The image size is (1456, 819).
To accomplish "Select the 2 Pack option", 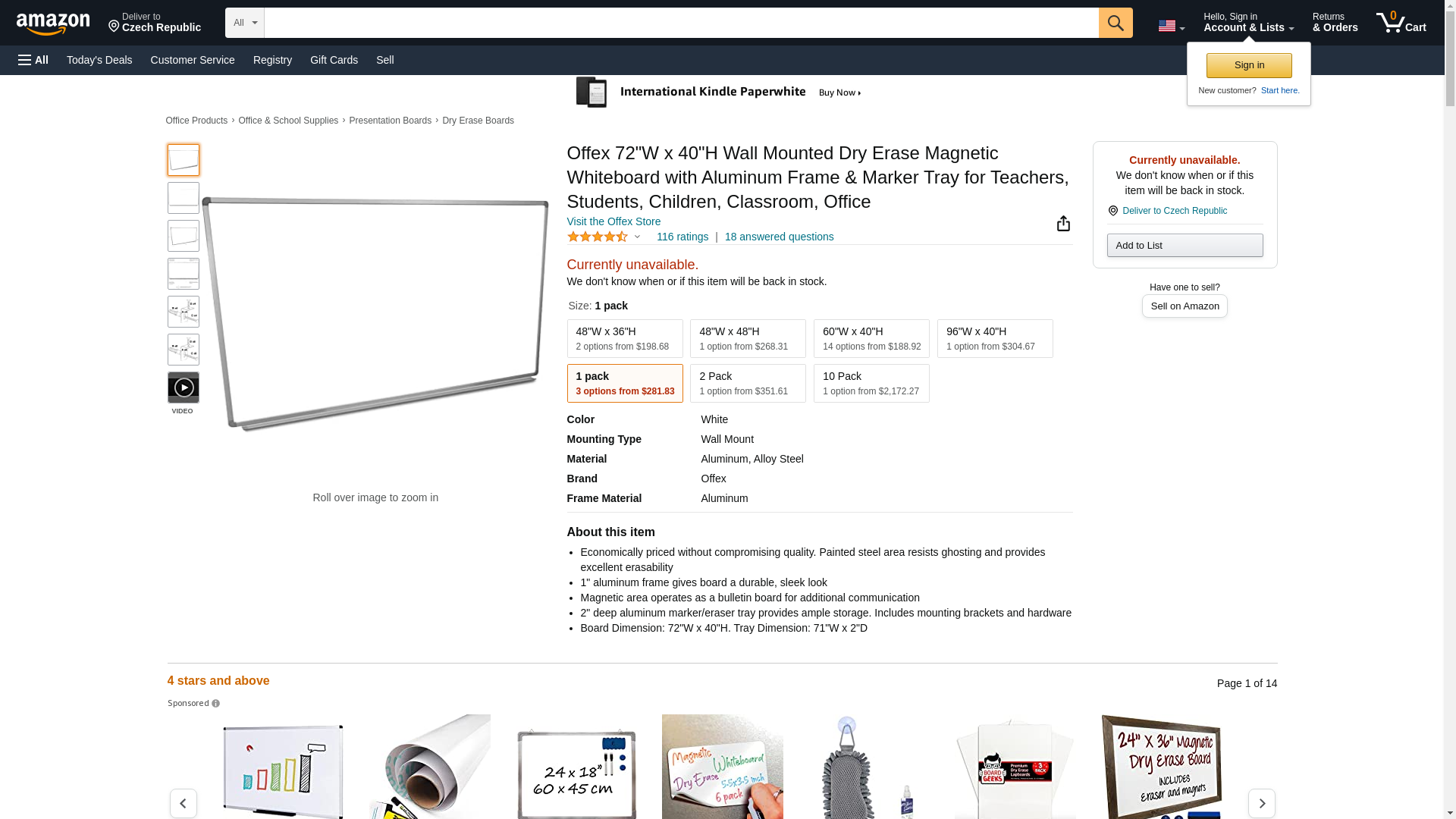I will click(x=747, y=383).
